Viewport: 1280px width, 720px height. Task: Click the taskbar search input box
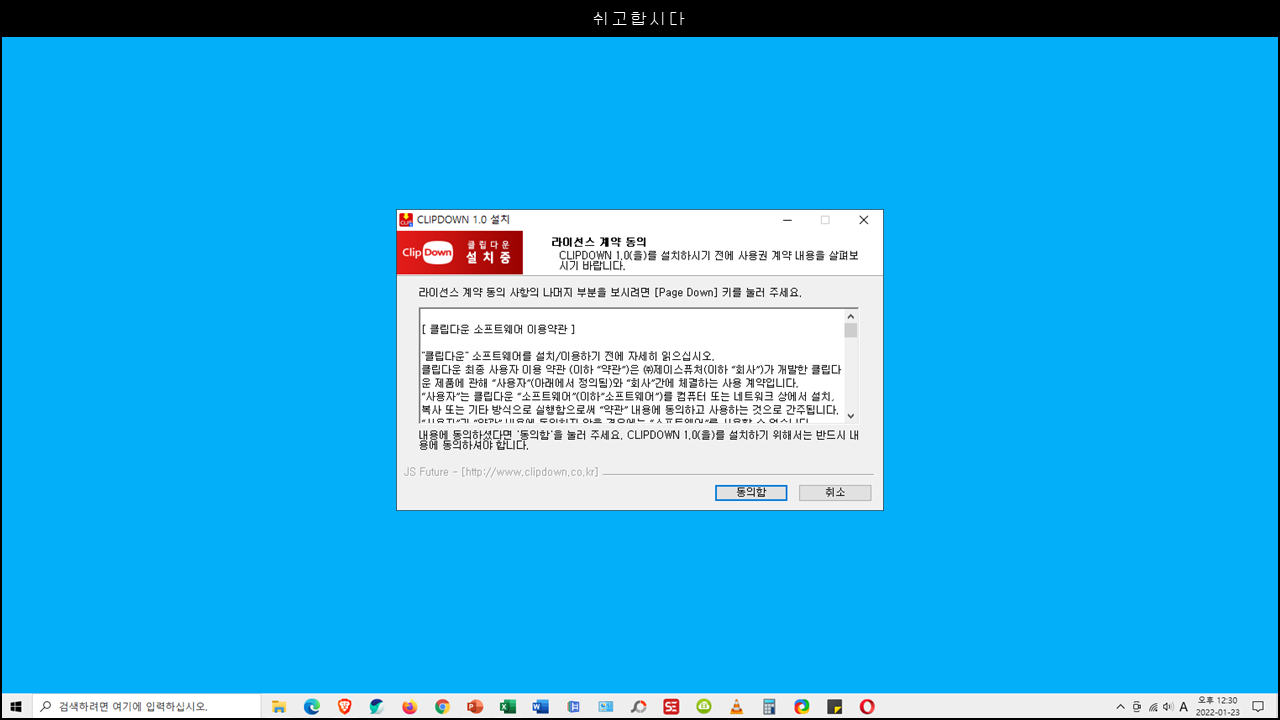(x=146, y=706)
